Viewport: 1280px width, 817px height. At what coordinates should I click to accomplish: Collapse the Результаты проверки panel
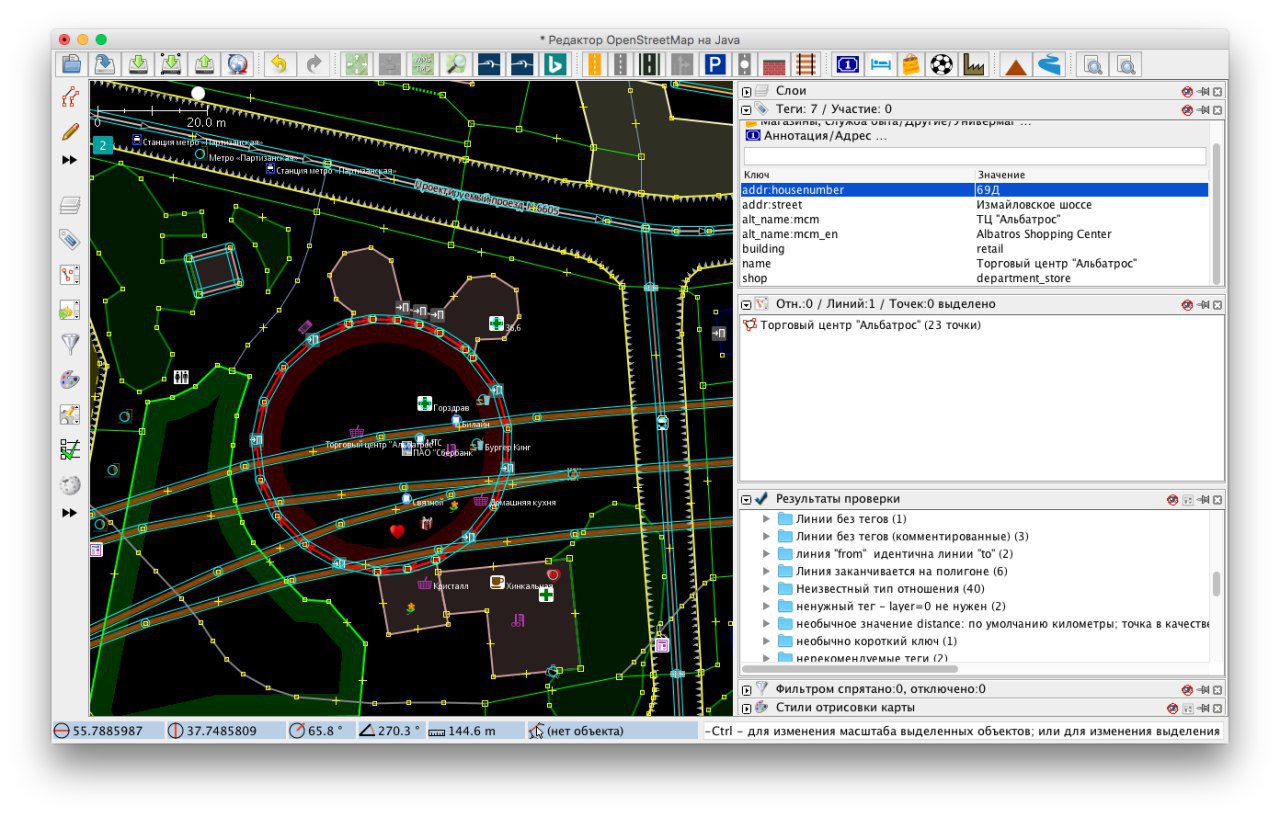pos(746,499)
